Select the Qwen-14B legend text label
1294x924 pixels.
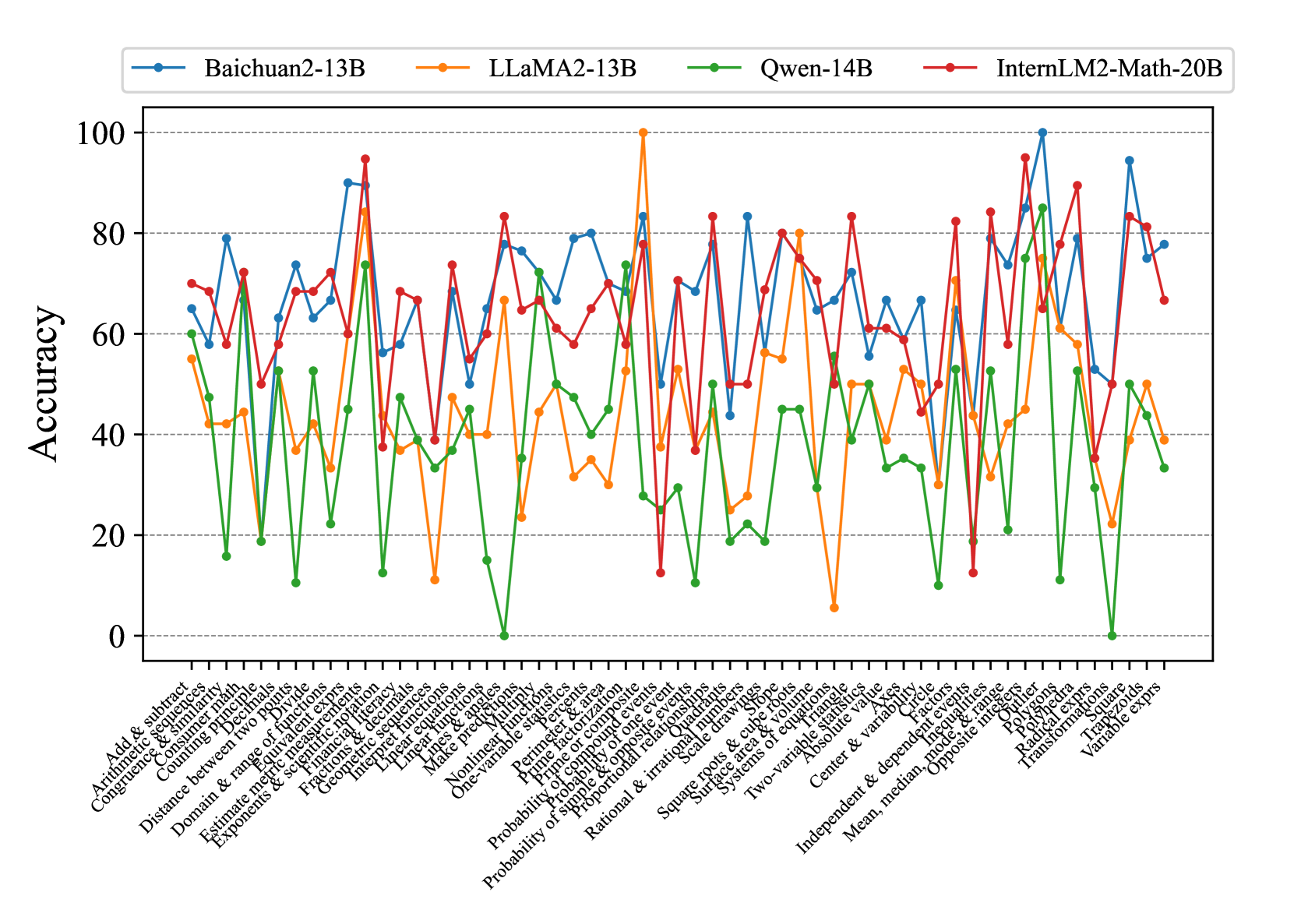816,69
